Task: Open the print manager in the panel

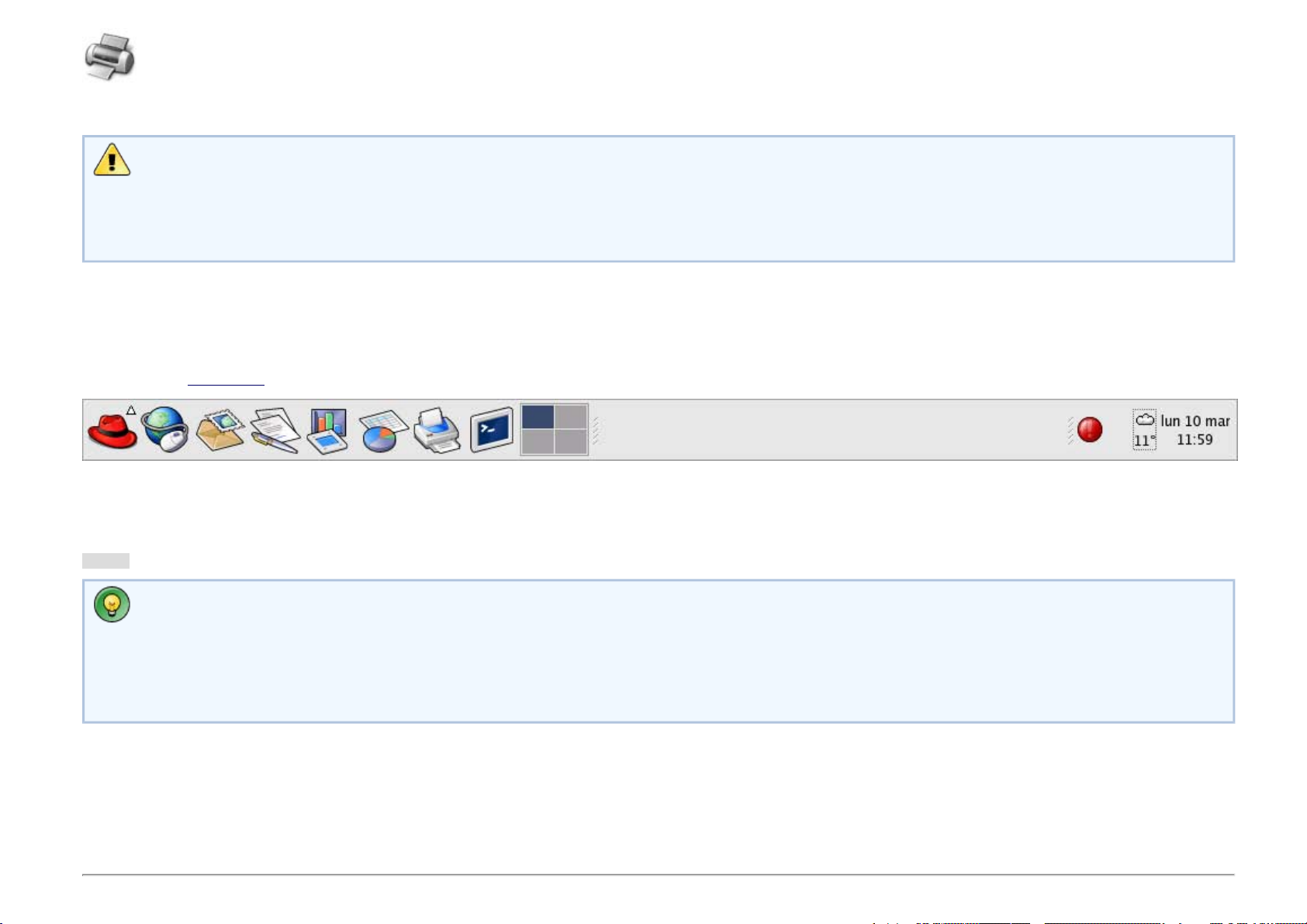Action: click(437, 431)
